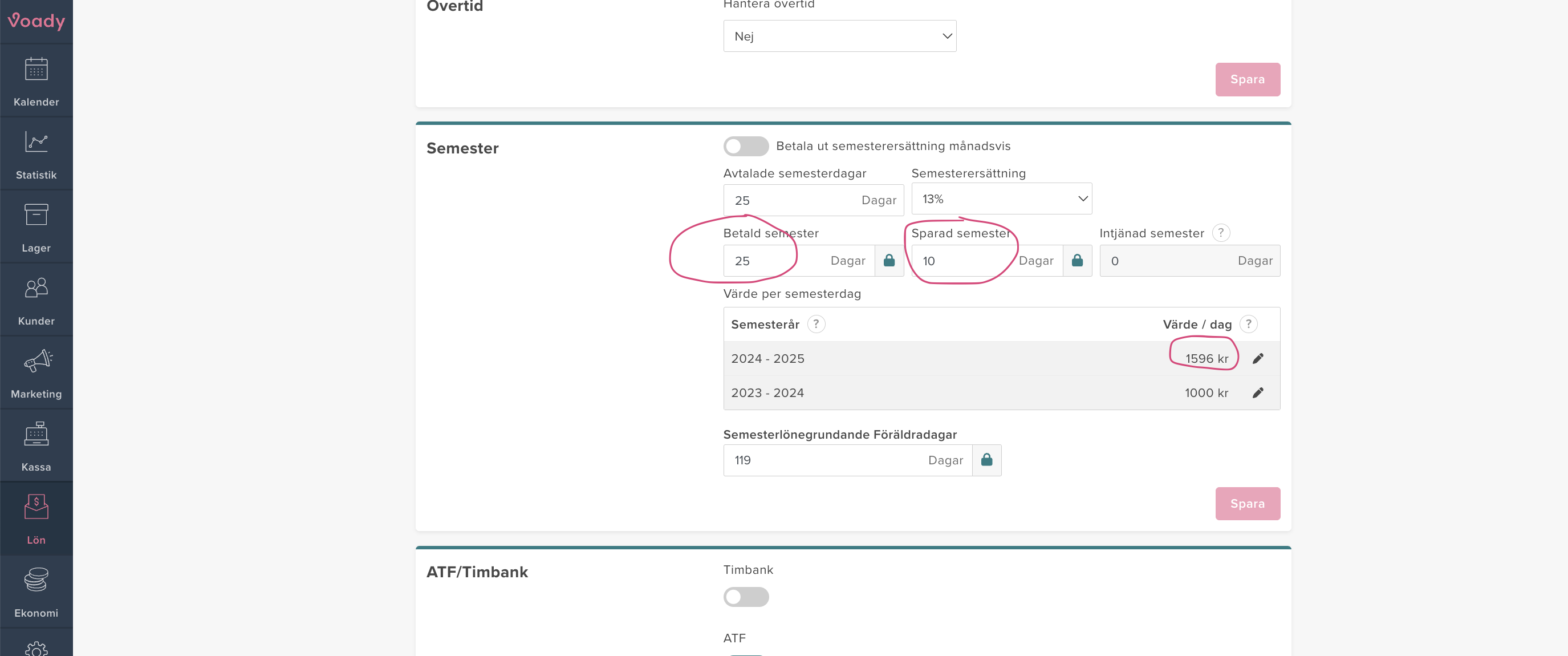Viewport: 1568px width, 656px height.
Task: Open the Hantera övertid dropdown
Action: point(839,36)
